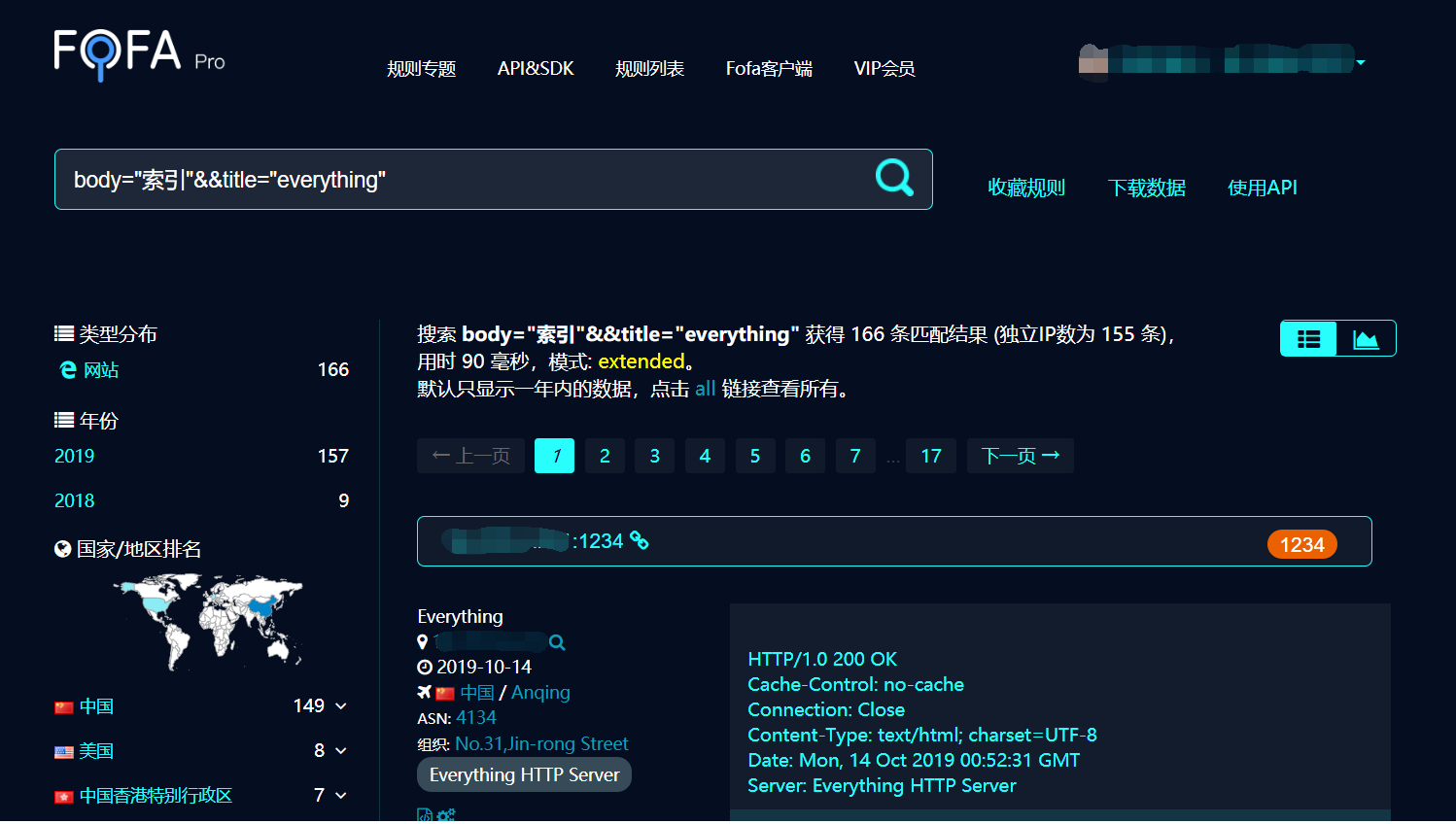This screenshot has height=824, width=1456.
Task: Click the 使用API link
Action: [1263, 188]
